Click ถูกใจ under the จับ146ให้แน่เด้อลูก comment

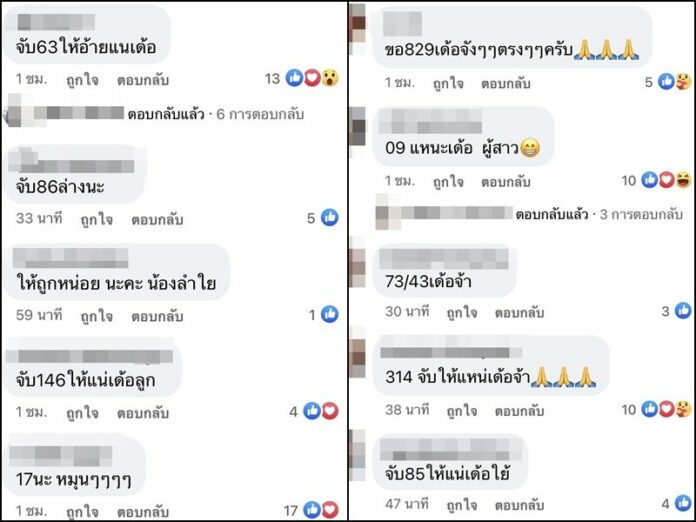pos(82,413)
